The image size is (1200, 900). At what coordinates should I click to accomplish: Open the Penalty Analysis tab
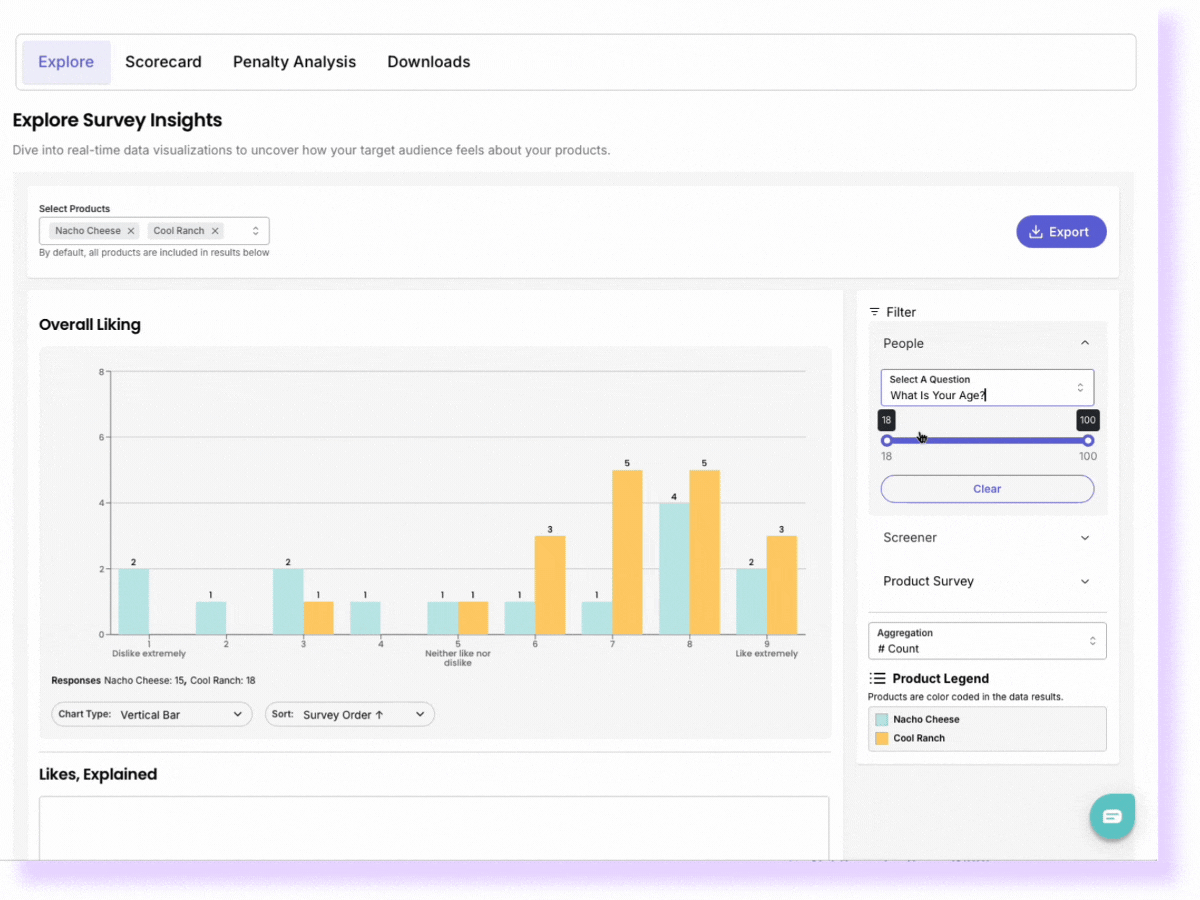coord(294,62)
